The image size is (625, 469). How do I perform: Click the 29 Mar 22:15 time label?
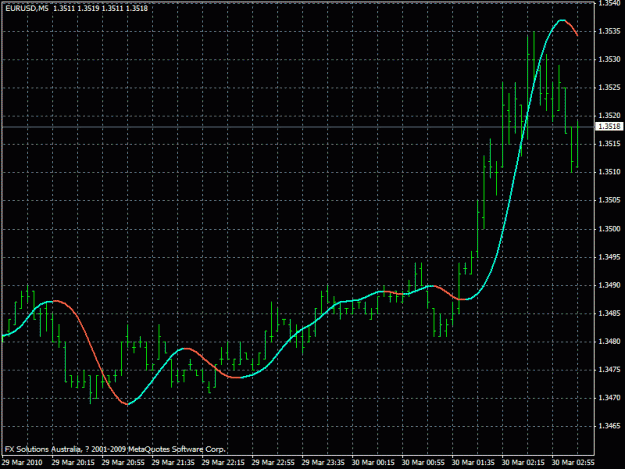(223, 463)
